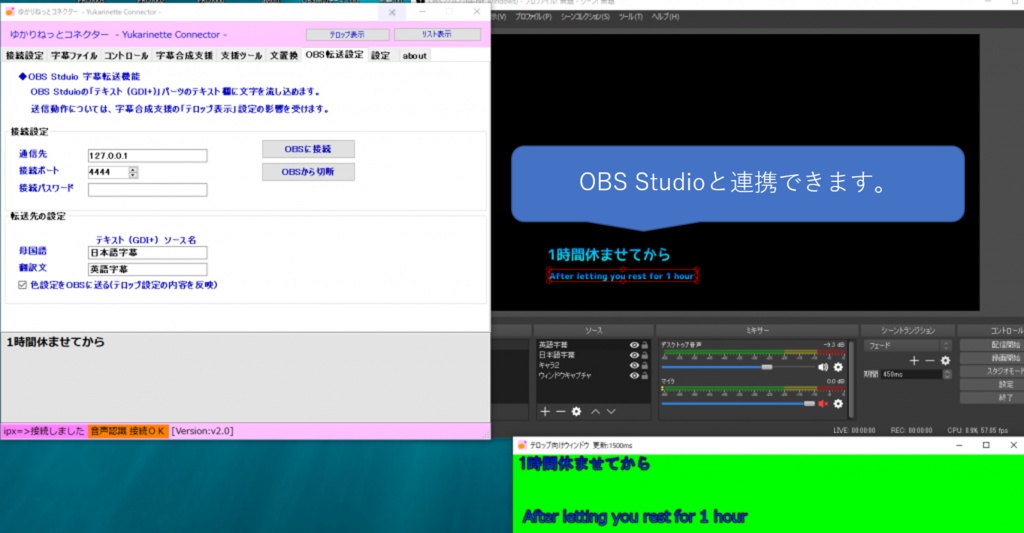
Task: Click the 通信先 address field 127.0.0.1
Action: coord(148,155)
